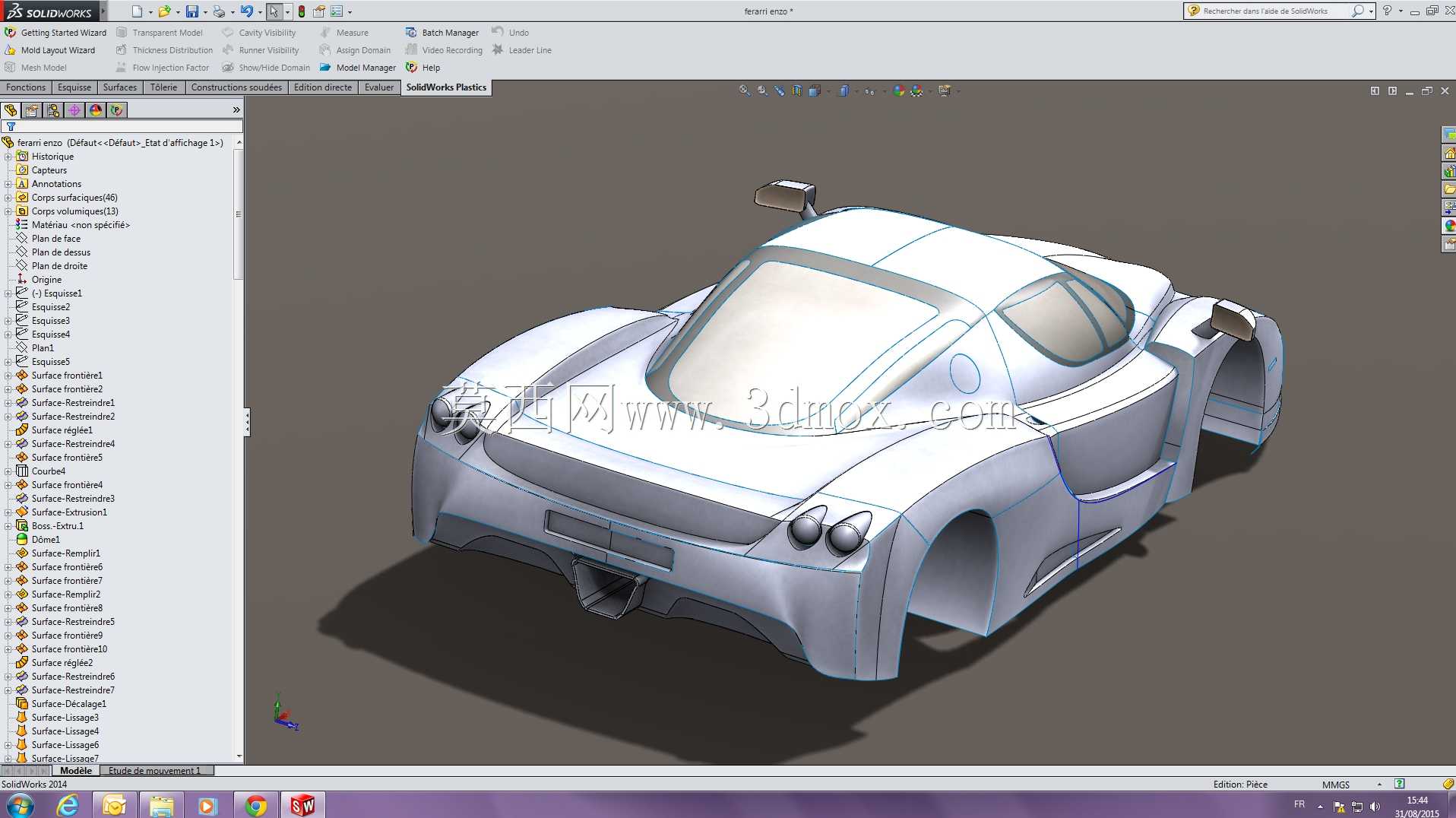Open the DisplayManager tab
Viewport: 1456px width, 818px height.
(x=96, y=110)
